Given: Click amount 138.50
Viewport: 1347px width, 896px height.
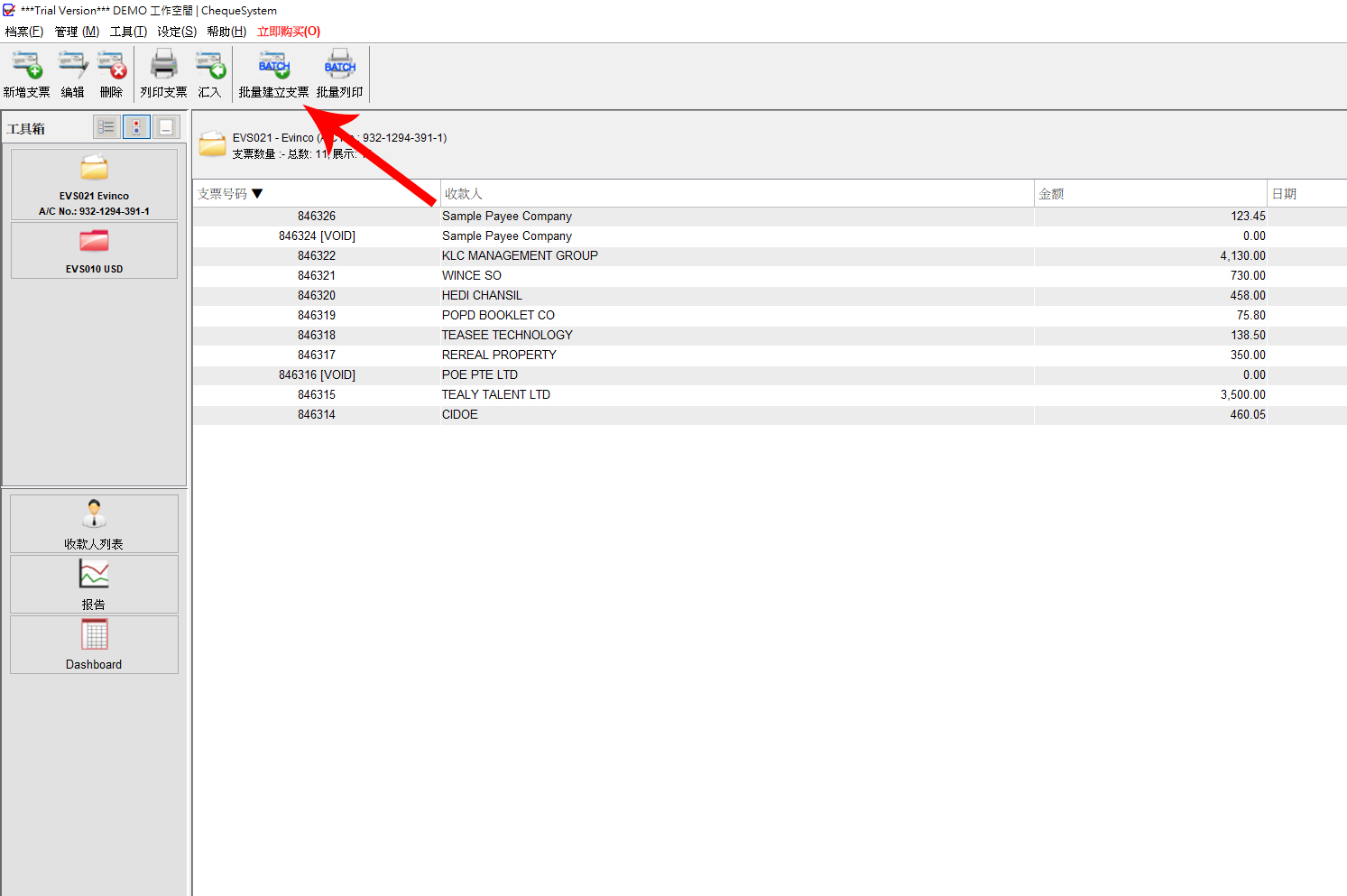Looking at the screenshot, I should pyautogui.click(x=1248, y=336).
